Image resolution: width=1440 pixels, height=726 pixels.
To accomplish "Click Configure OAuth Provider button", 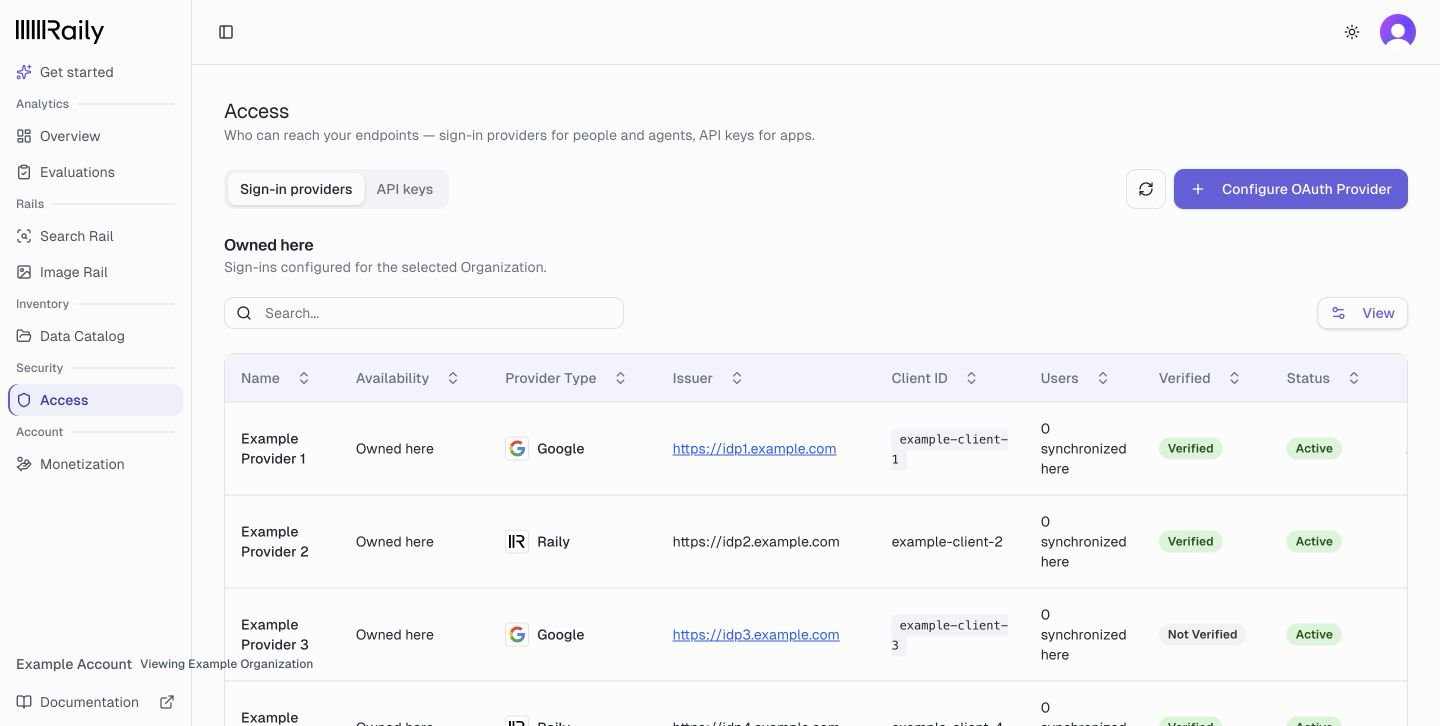I will 1291,189.
